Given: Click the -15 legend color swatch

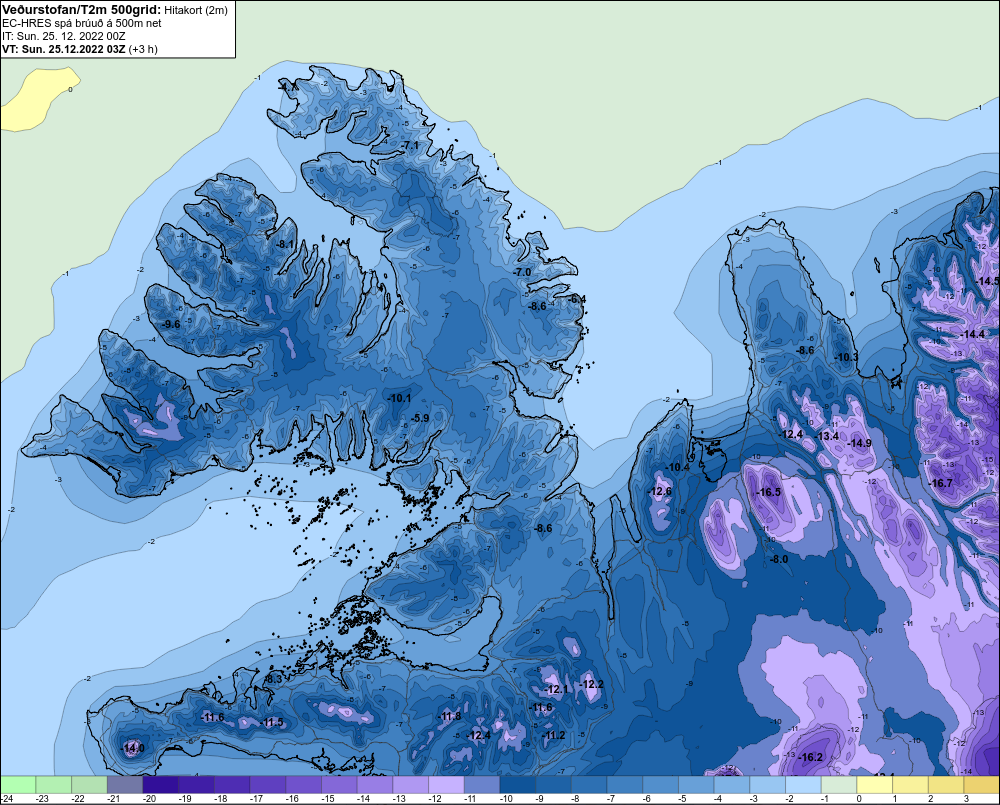Looking at the screenshot, I should [339, 785].
